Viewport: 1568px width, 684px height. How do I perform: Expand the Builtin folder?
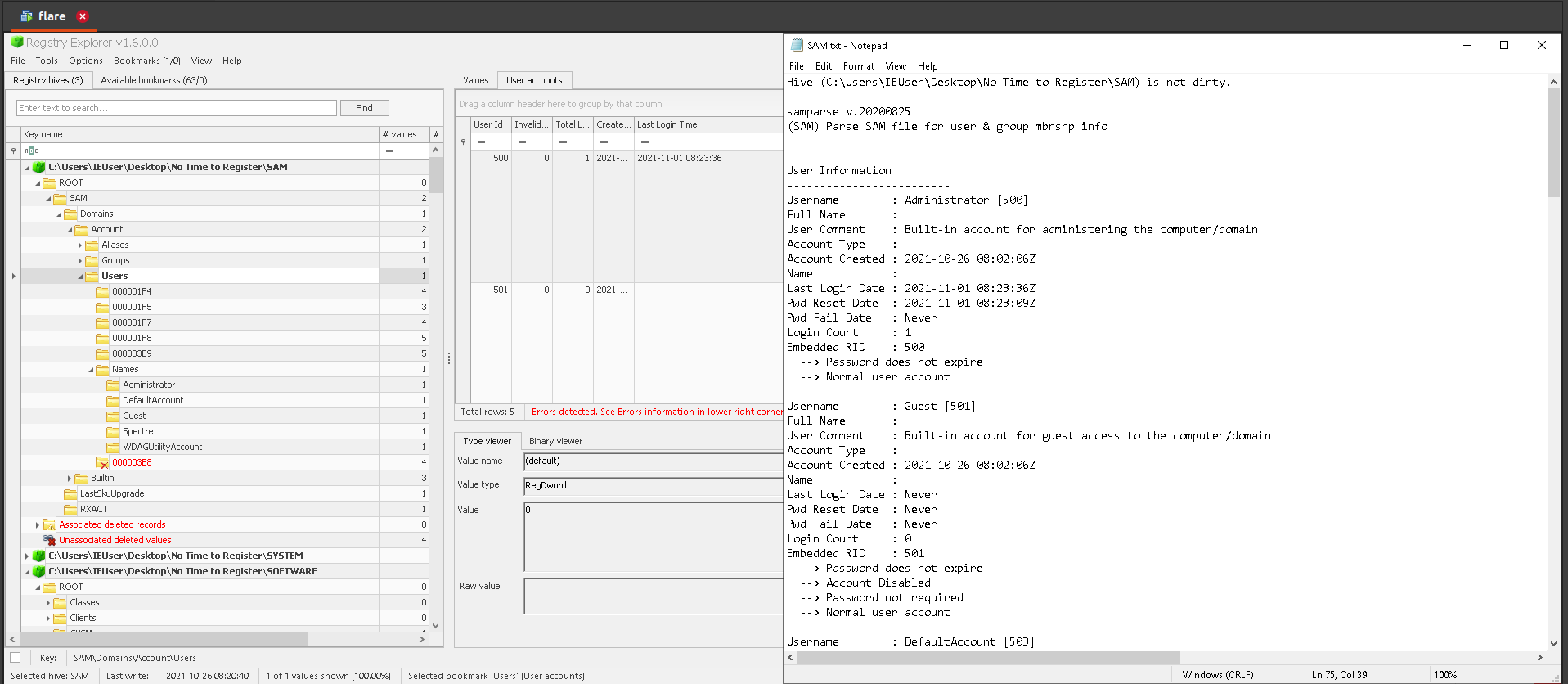coord(70,478)
